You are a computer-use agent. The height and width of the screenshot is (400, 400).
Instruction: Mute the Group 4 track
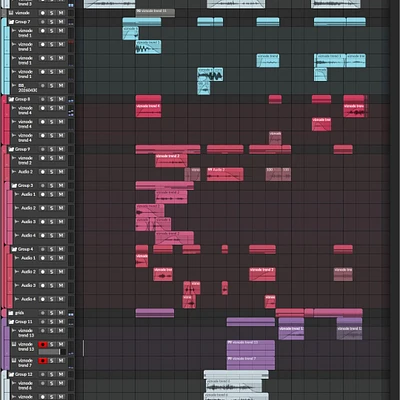(x=61, y=249)
